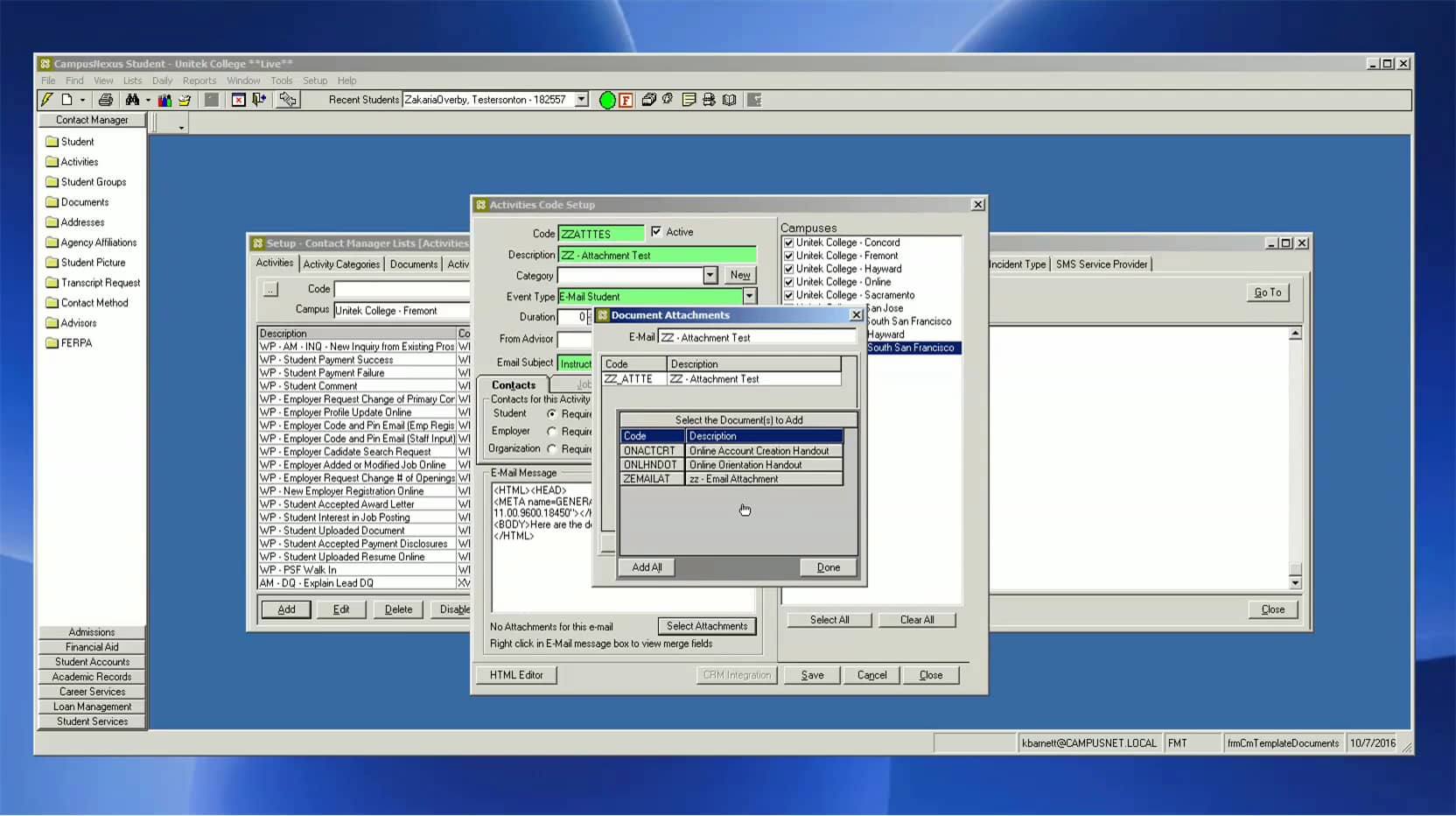Click the Select Attachments button

pos(707,626)
